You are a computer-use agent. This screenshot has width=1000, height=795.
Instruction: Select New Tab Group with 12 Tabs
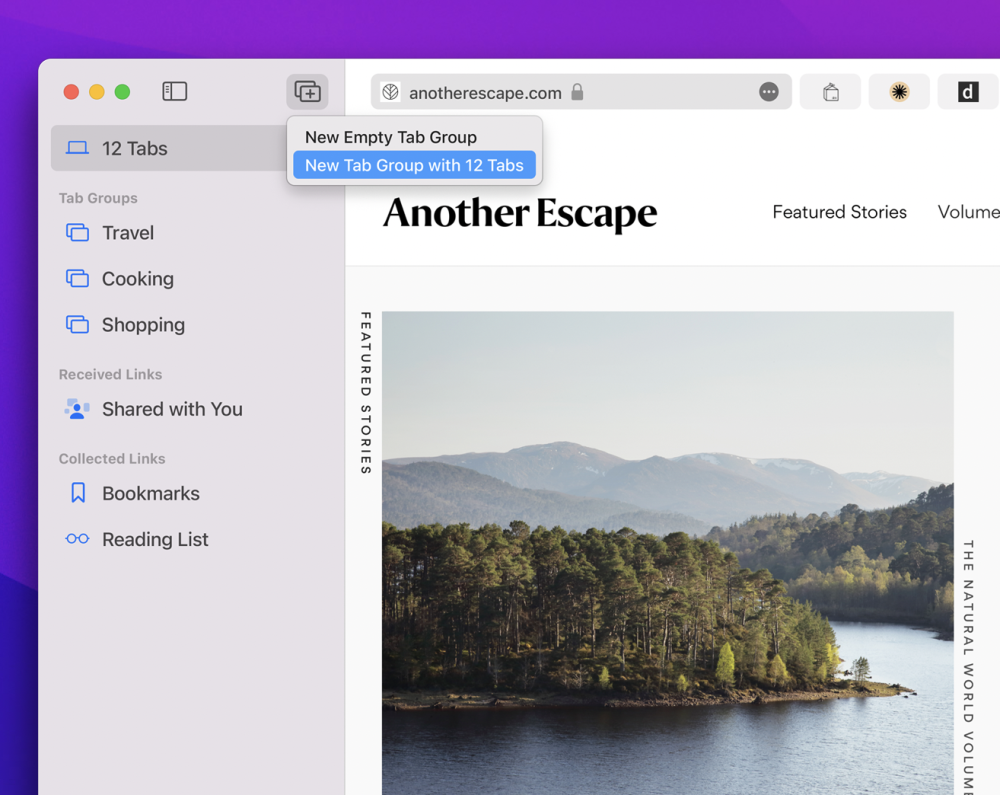(414, 165)
